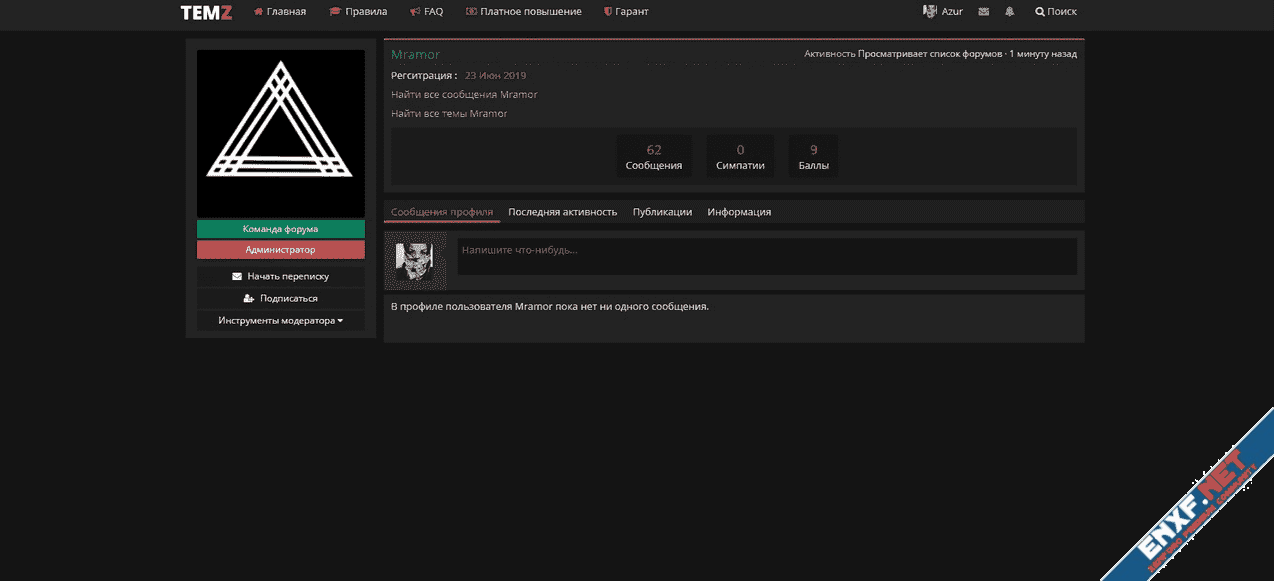Go to Главная home page

(280, 12)
